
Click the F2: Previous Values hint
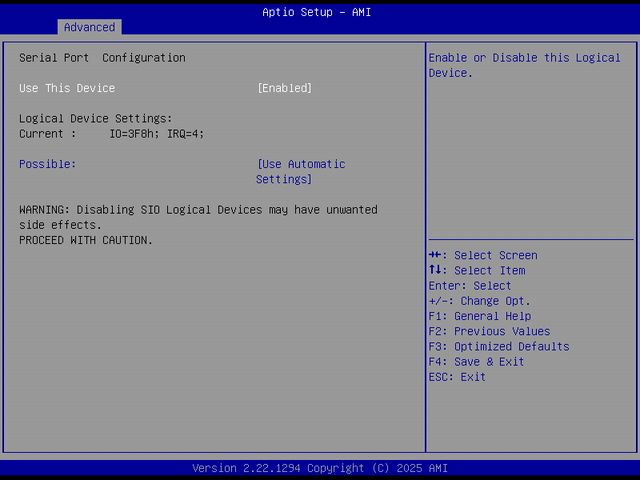tap(489, 331)
